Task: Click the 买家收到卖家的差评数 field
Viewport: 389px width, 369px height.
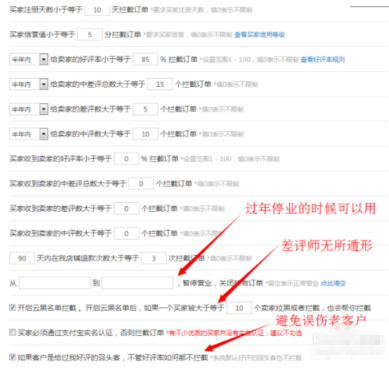Action: tap(126, 209)
